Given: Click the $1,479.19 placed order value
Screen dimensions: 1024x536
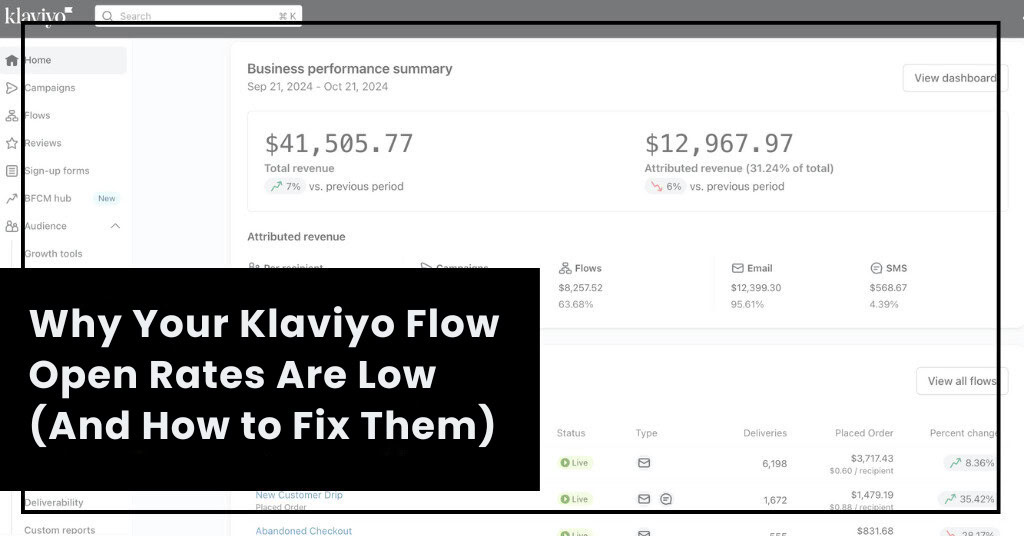Looking at the screenshot, I should click(872, 496).
